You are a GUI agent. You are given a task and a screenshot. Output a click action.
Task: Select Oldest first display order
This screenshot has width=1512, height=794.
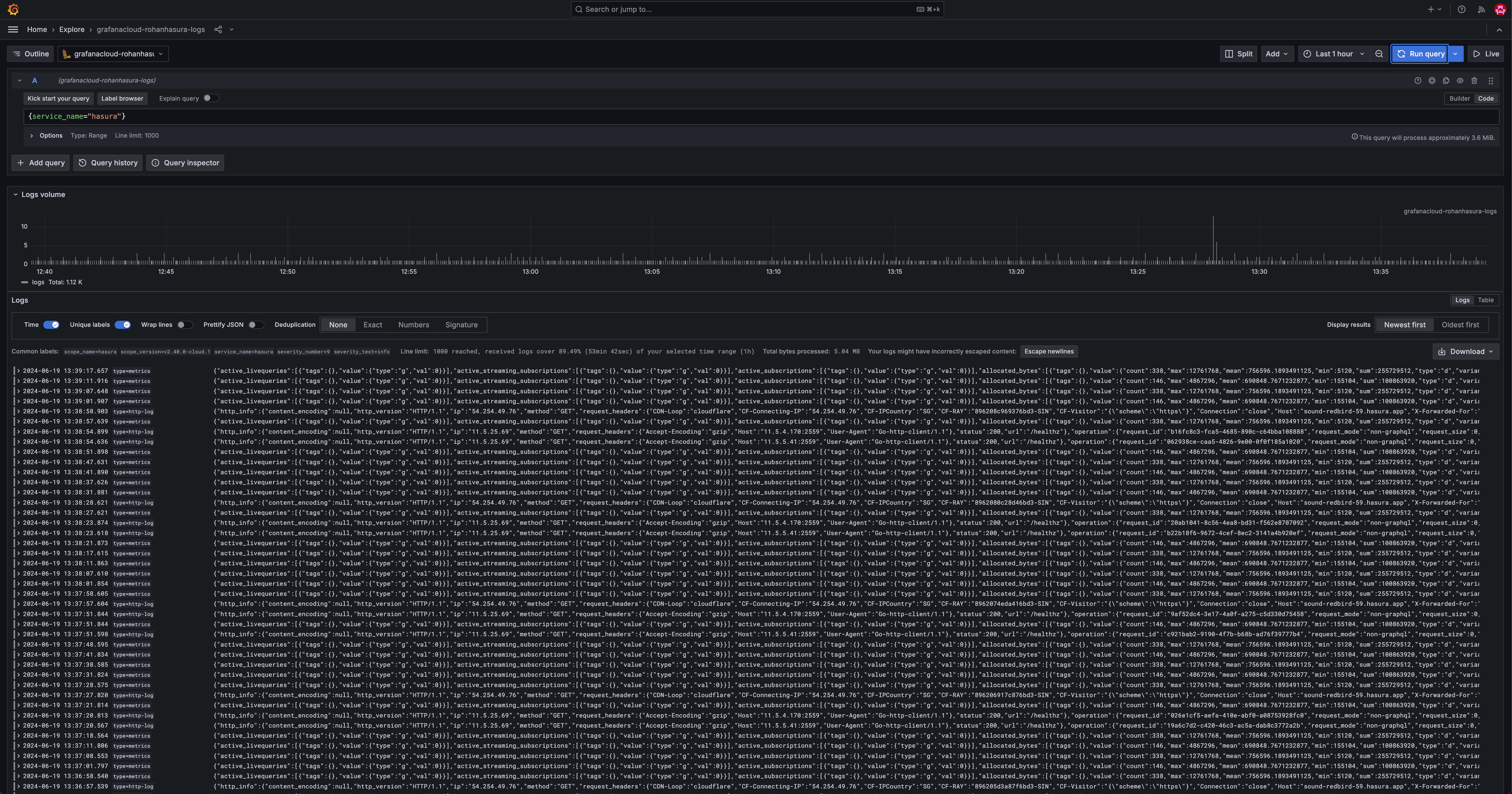(x=1460, y=324)
